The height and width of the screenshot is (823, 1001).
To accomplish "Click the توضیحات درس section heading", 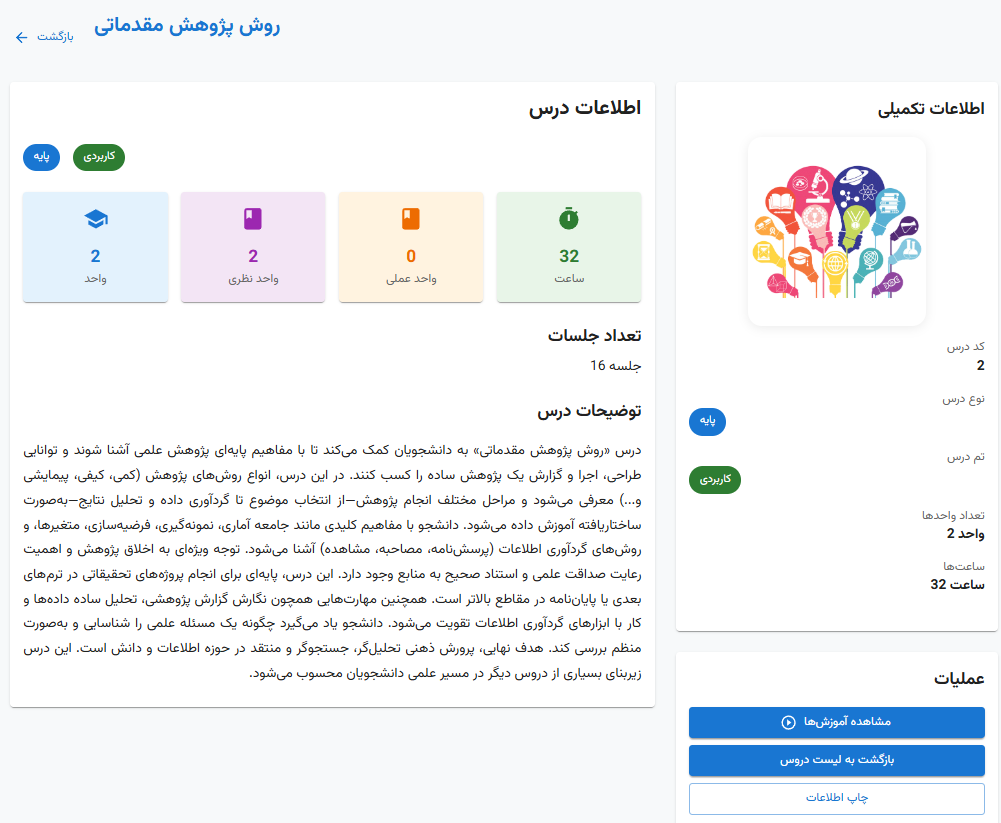I will coord(588,411).
